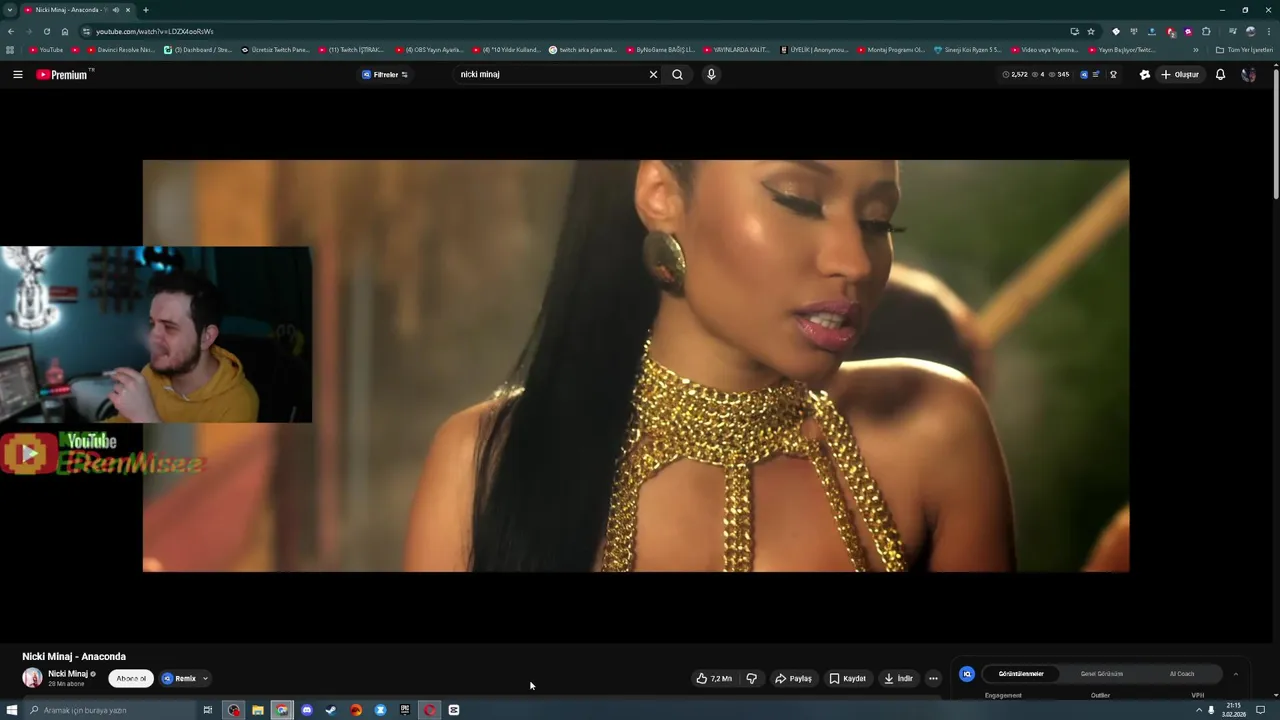This screenshot has width=1280, height=720.
Task: Open Steam from the taskbar
Action: 331,710
